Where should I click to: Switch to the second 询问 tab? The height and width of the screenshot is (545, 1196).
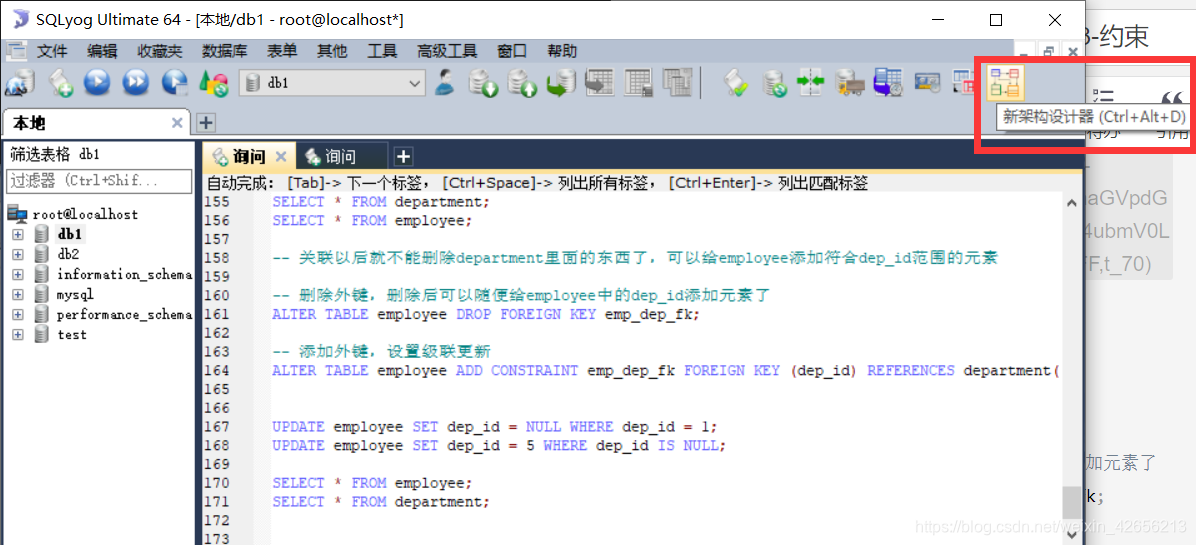pos(341,157)
